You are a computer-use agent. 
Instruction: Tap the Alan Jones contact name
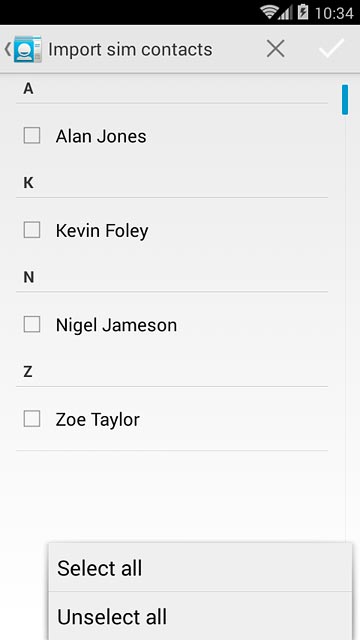101,136
